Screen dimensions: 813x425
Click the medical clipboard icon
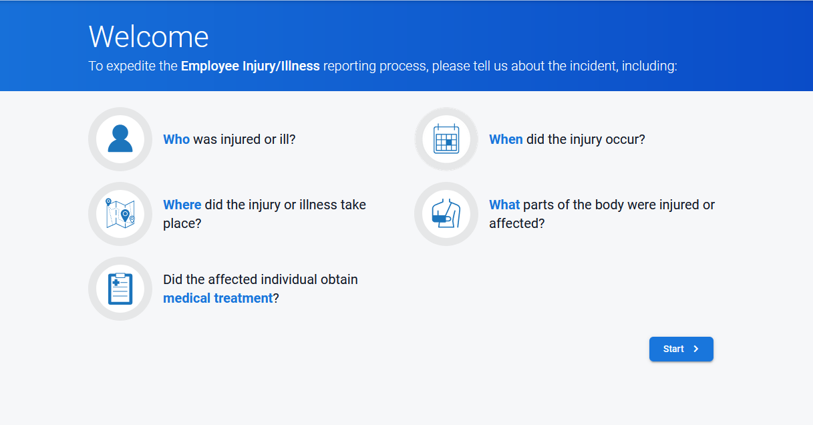tap(120, 289)
